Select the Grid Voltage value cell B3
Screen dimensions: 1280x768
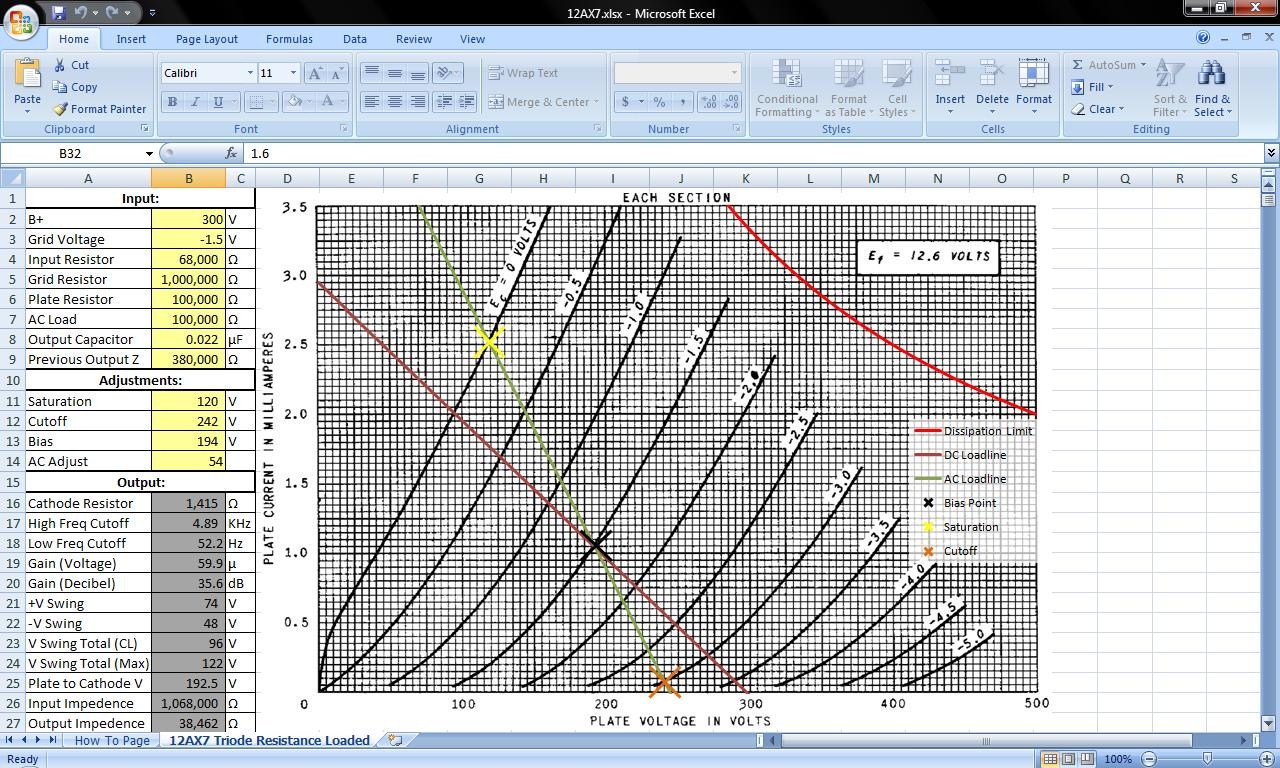coord(188,239)
